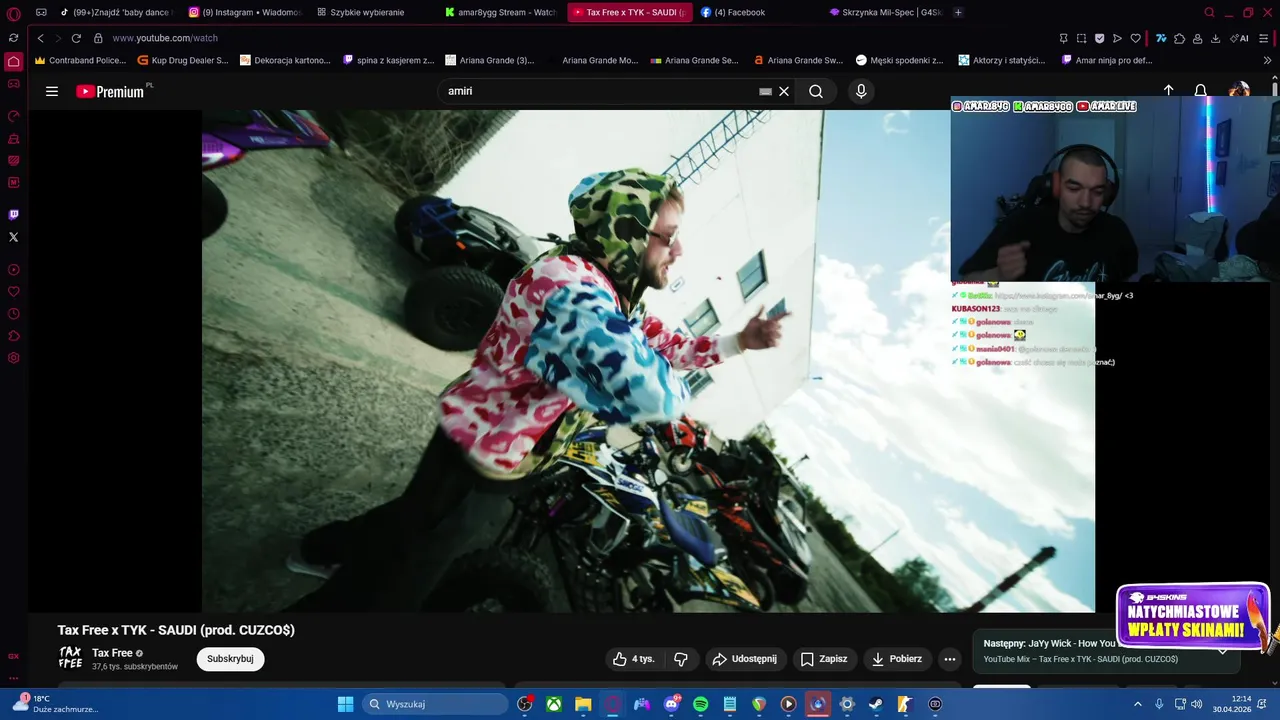Switch to Skrzynka Mil-Spec tab
This screenshot has height=720, width=1280.
[886, 13]
